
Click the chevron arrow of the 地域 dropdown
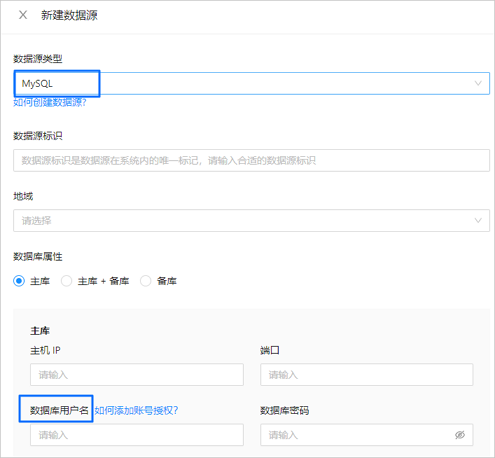pos(478,220)
